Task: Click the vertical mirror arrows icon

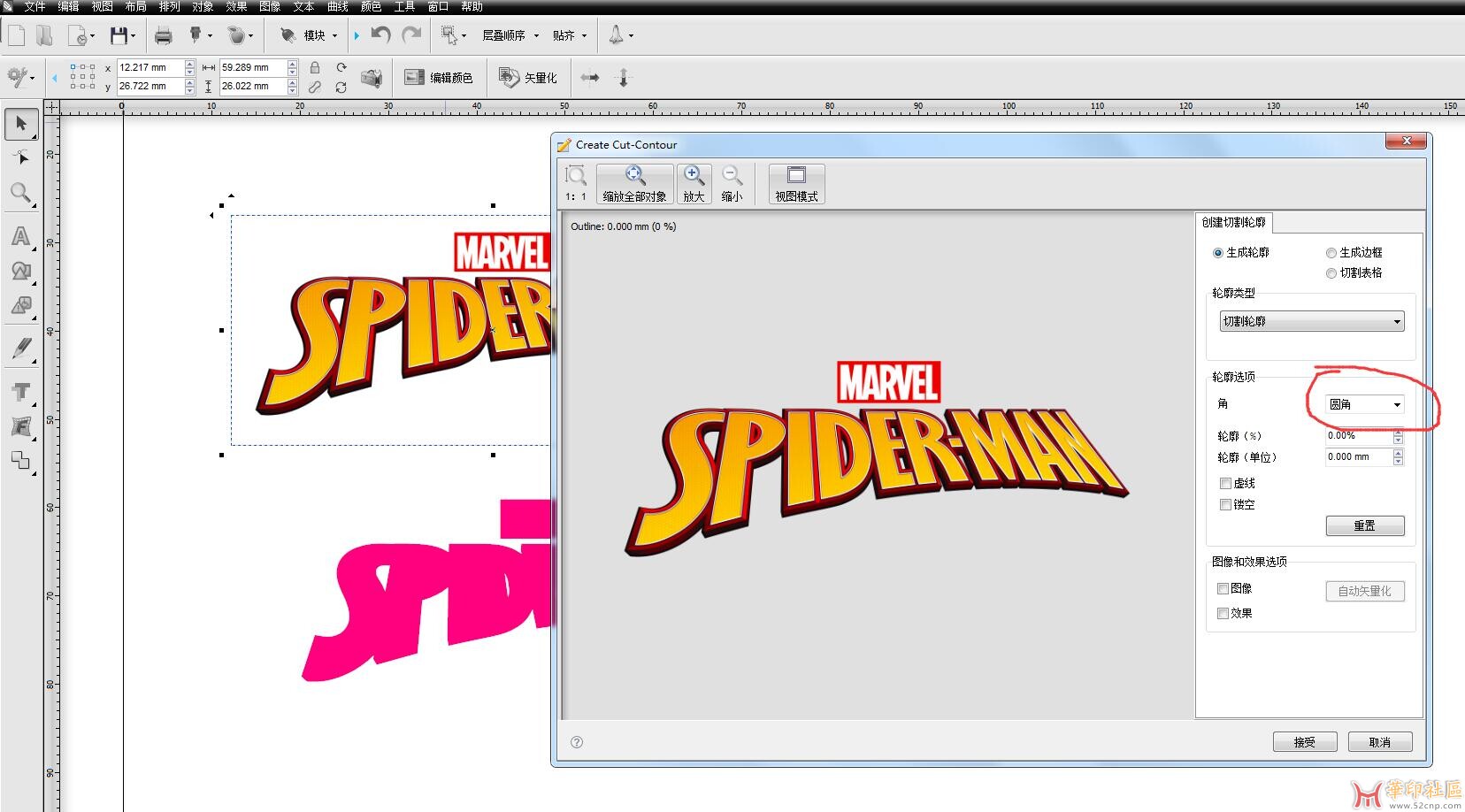Action: (x=623, y=78)
